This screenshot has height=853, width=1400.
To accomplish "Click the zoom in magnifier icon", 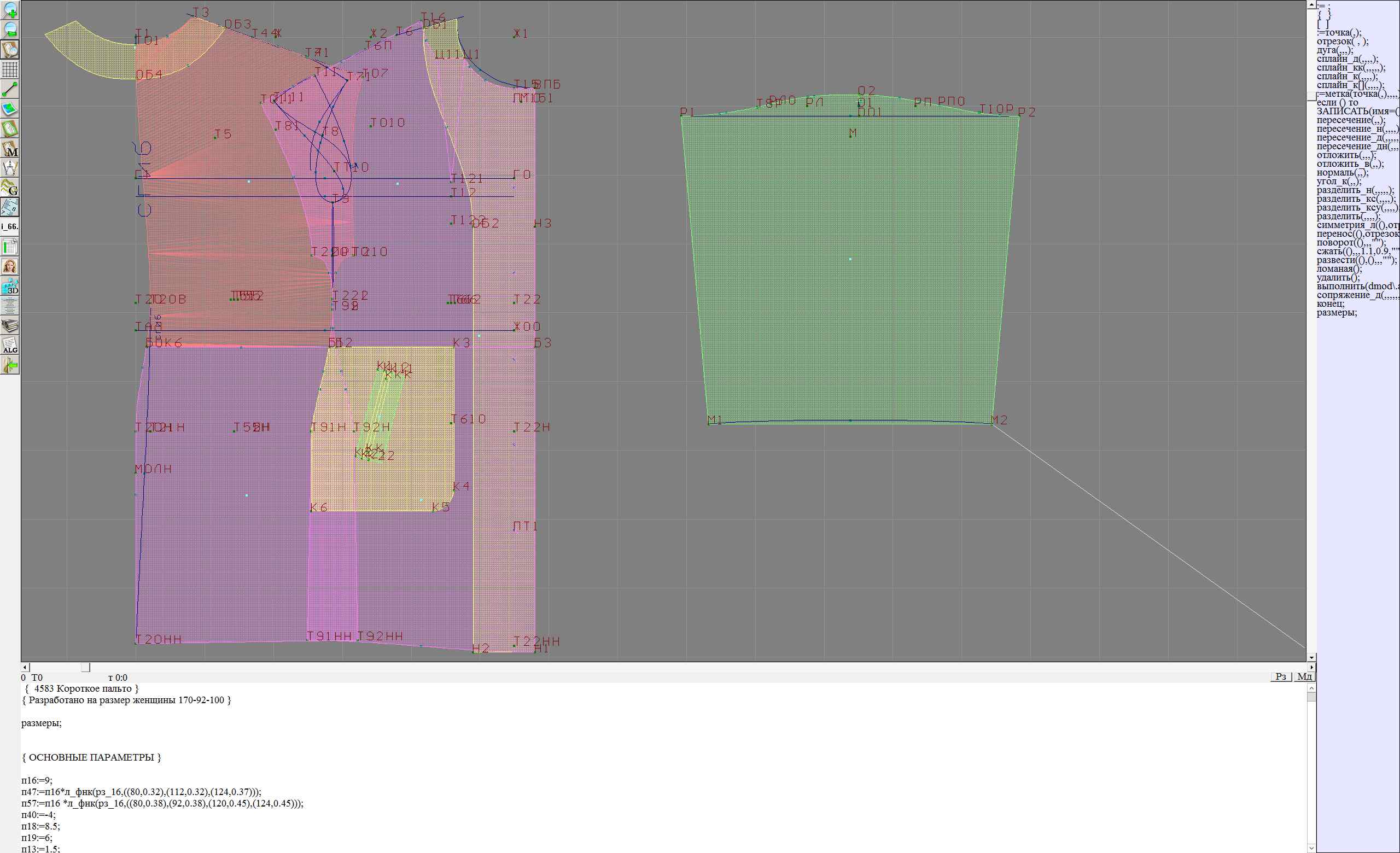I will [x=10, y=10].
